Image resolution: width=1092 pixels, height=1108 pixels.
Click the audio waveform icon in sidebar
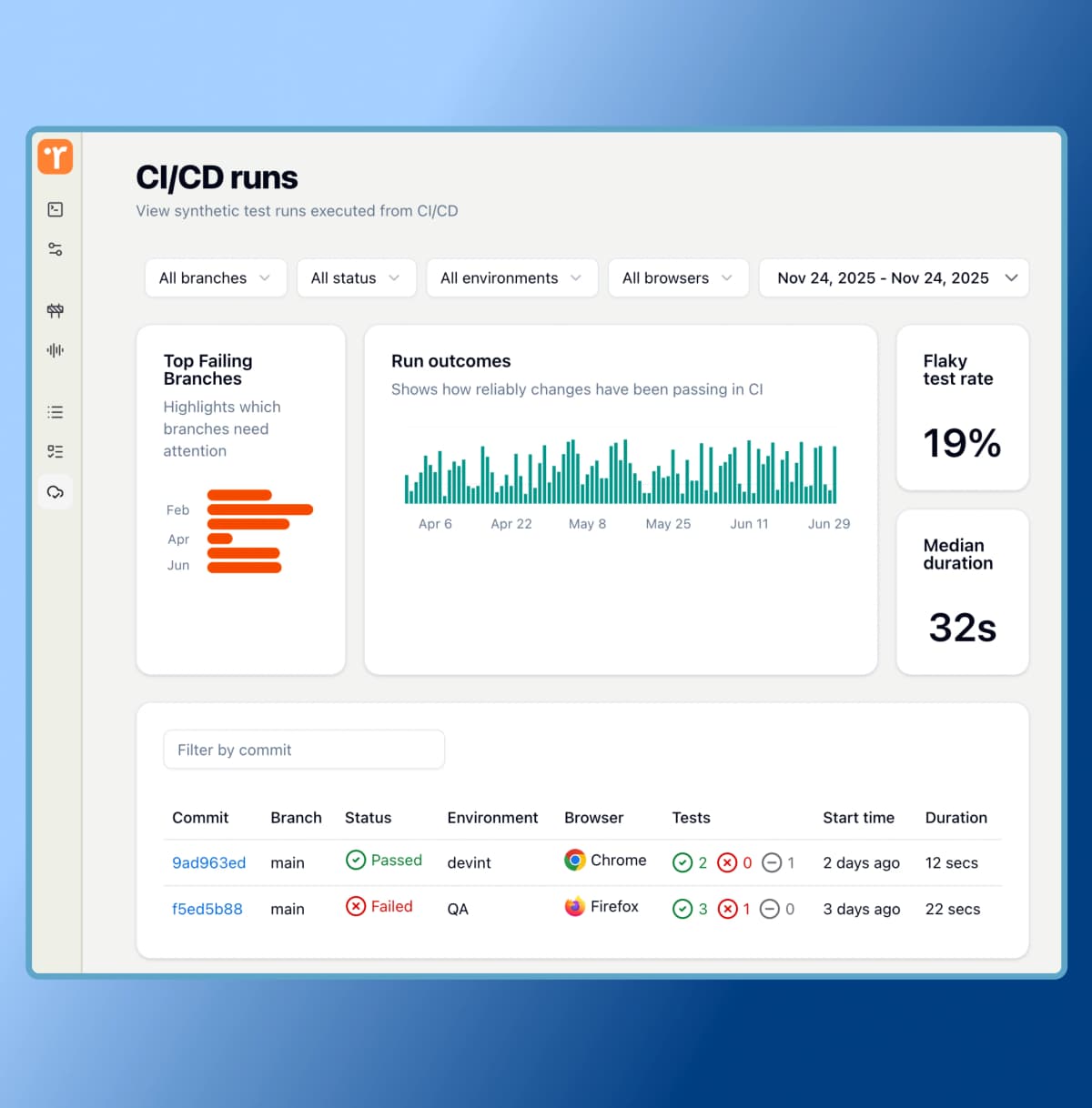pyautogui.click(x=56, y=350)
